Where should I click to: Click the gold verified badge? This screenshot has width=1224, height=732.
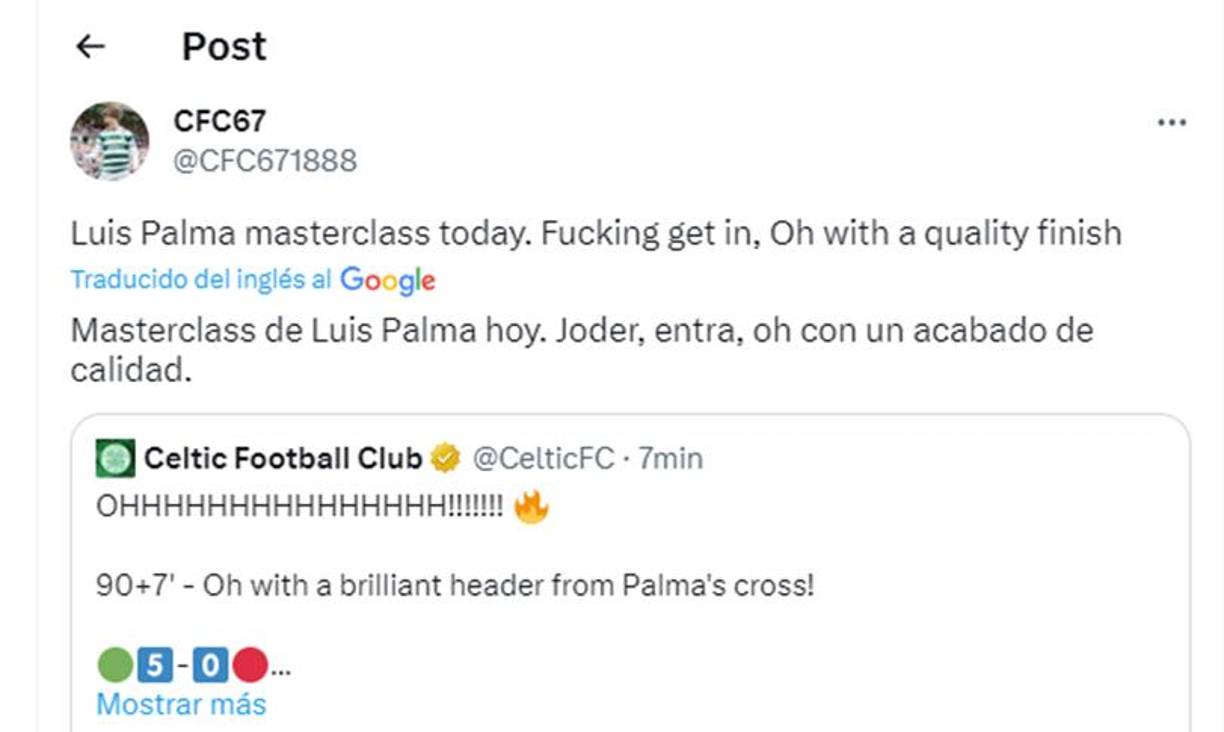coord(445,459)
